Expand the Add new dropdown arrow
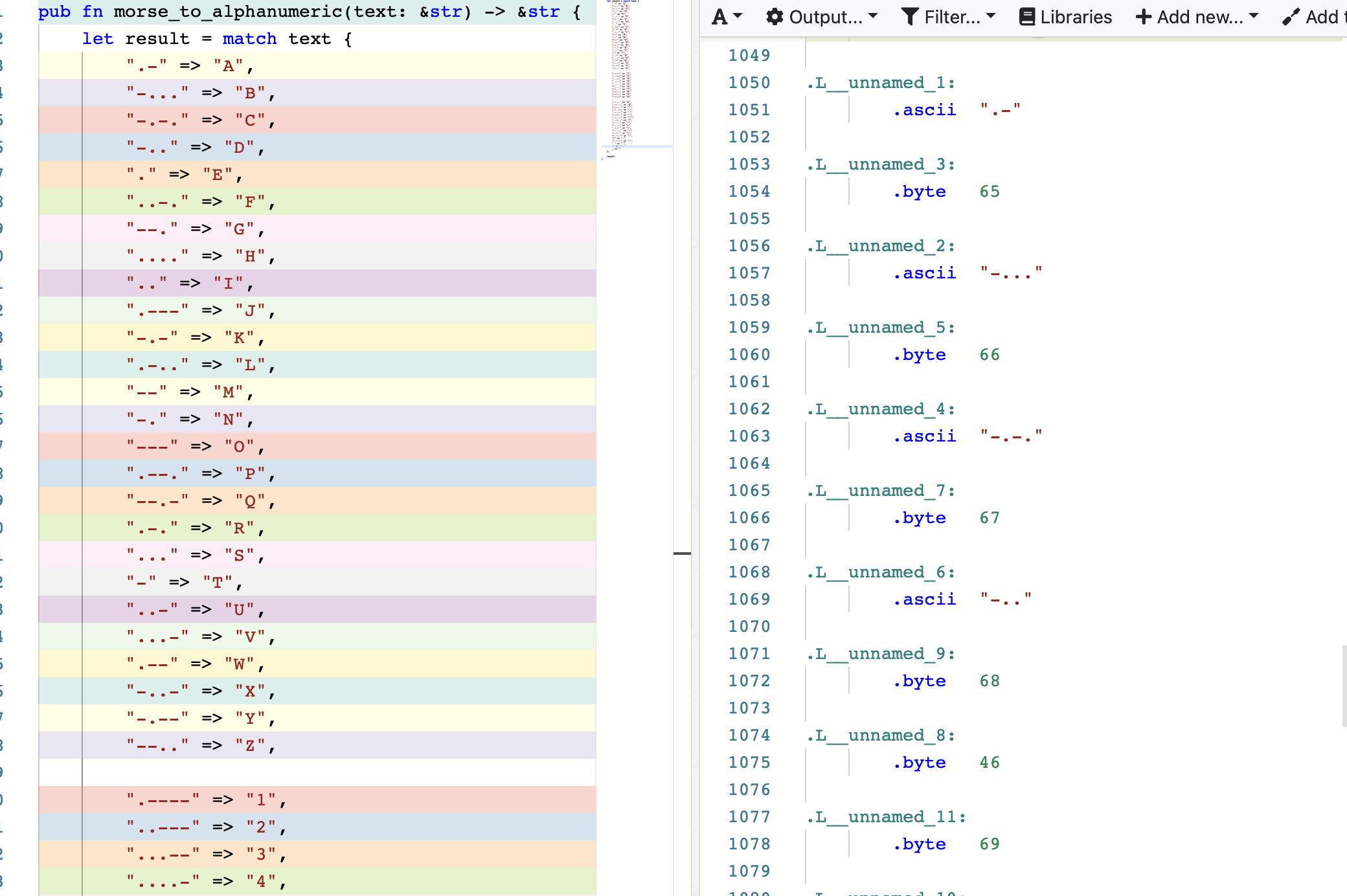1347x896 pixels. pyautogui.click(x=1254, y=16)
